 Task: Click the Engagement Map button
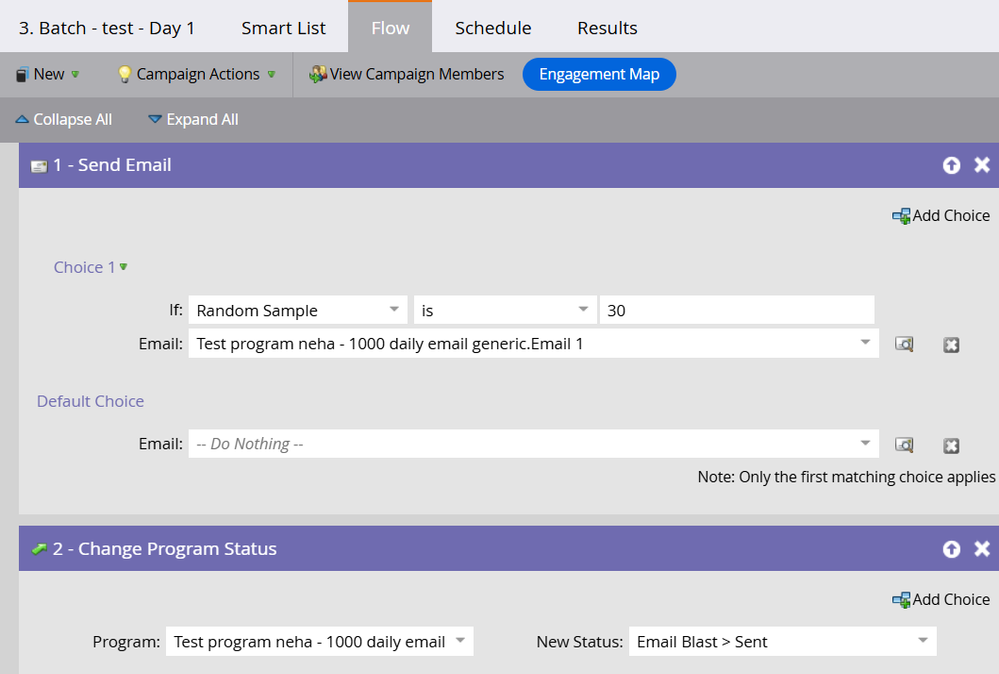599,74
